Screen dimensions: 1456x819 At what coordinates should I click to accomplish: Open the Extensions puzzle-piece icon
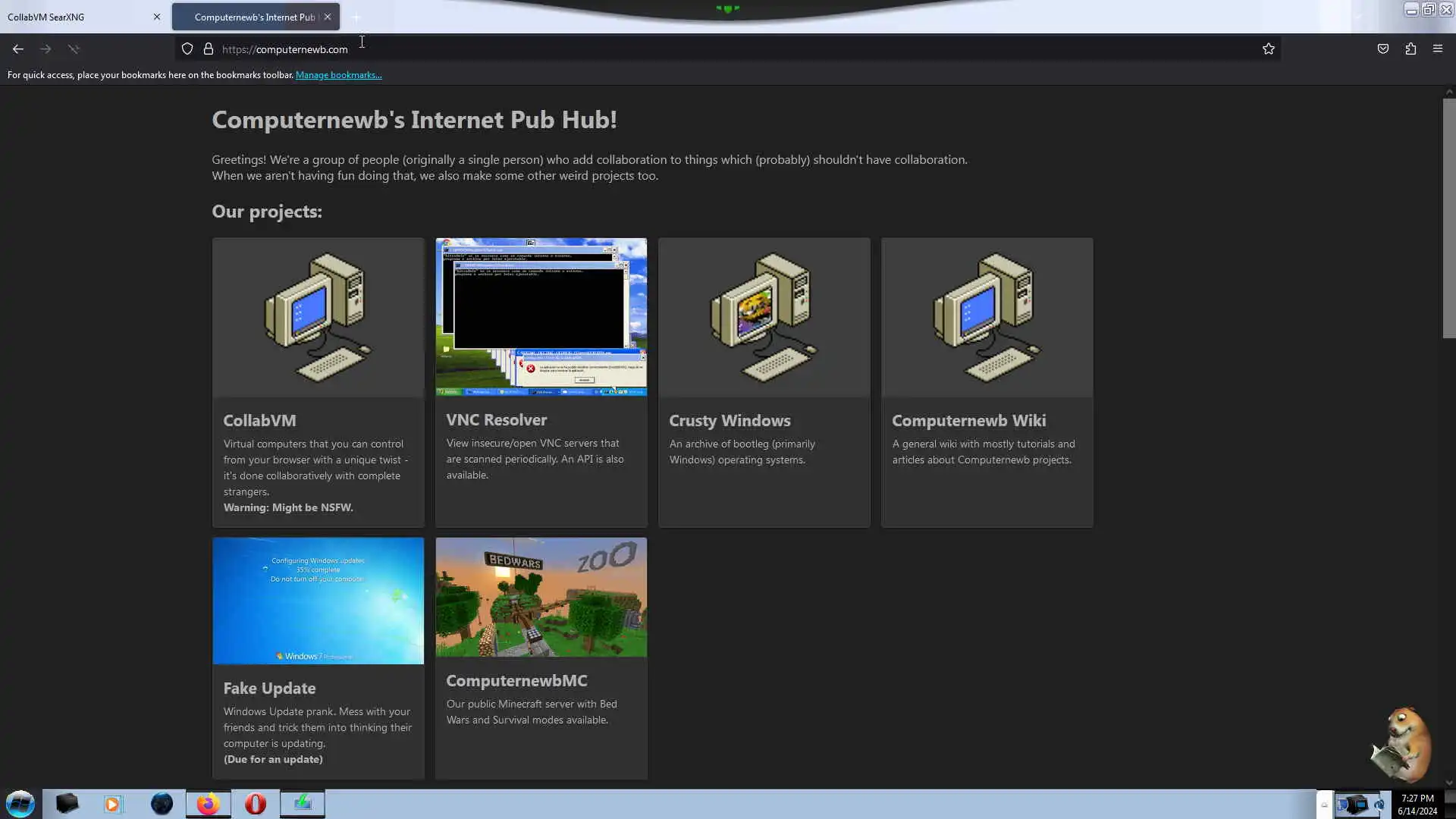coord(1410,49)
